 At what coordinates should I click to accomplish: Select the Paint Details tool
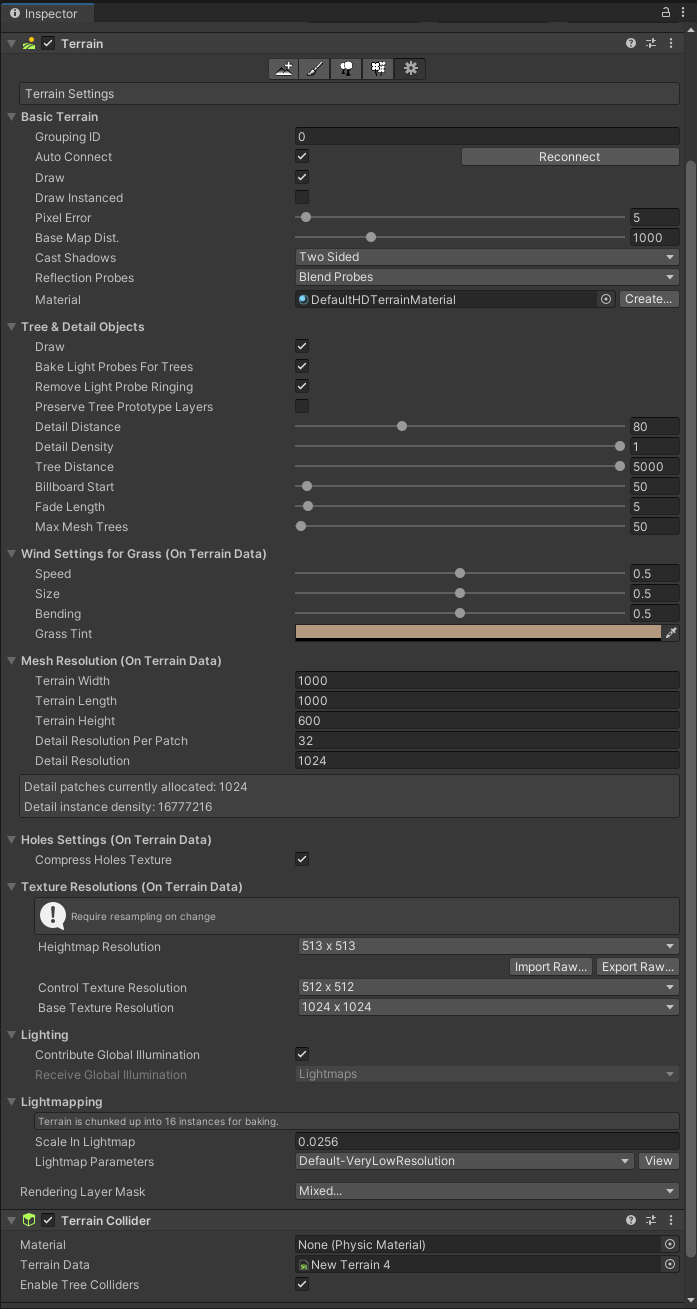pyautogui.click(x=378, y=69)
